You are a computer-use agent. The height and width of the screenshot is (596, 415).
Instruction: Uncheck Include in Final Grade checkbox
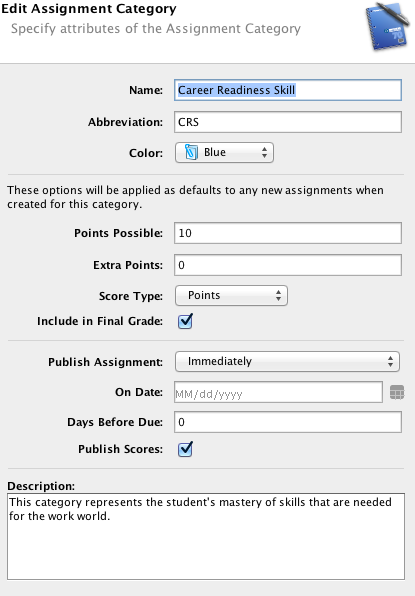pyautogui.click(x=185, y=321)
